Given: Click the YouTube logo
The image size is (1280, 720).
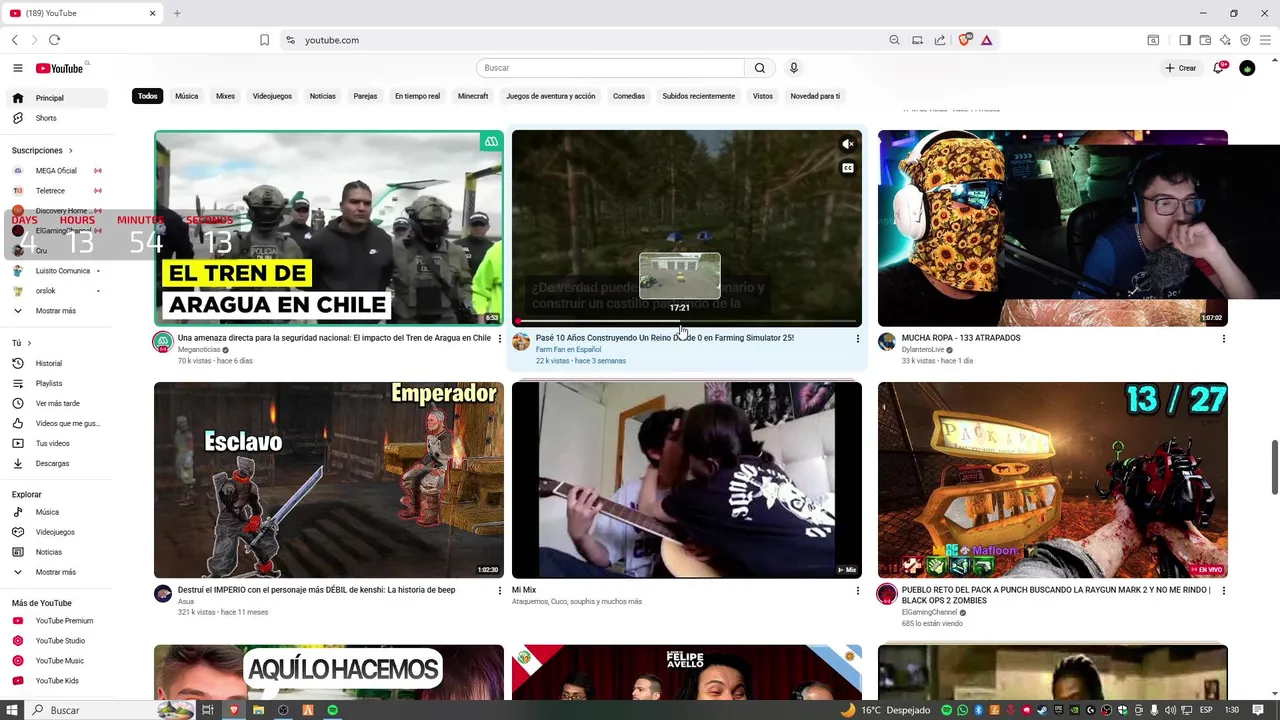Looking at the screenshot, I should 60,68.
